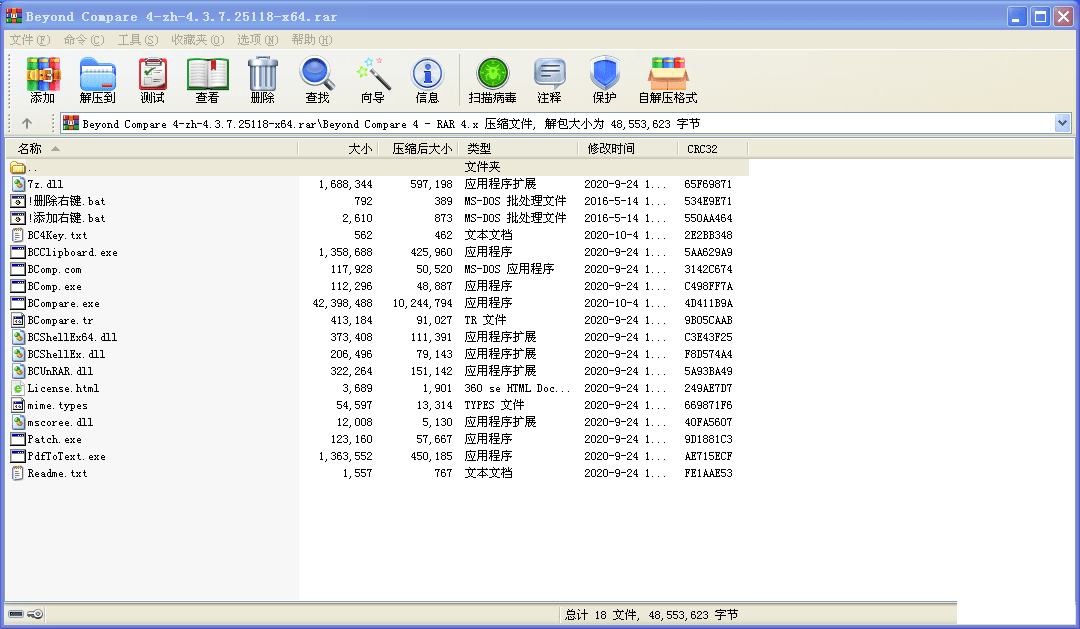This screenshot has height=629, width=1080.
Task: Sort by 大小 column header
Action: [x=338, y=148]
